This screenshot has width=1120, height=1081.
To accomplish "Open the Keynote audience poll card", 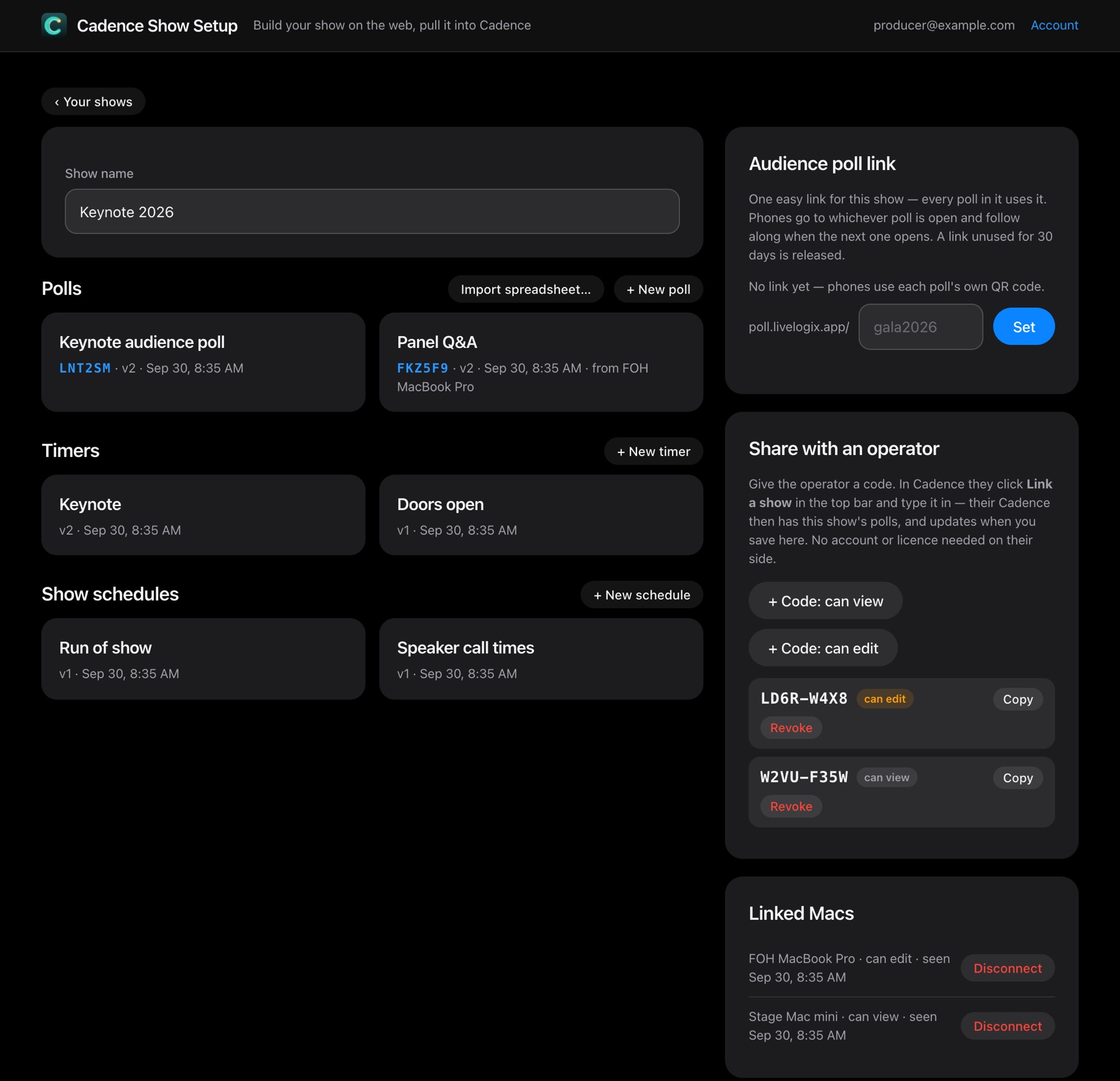I will pyautogui.click(x=203, y=362).
